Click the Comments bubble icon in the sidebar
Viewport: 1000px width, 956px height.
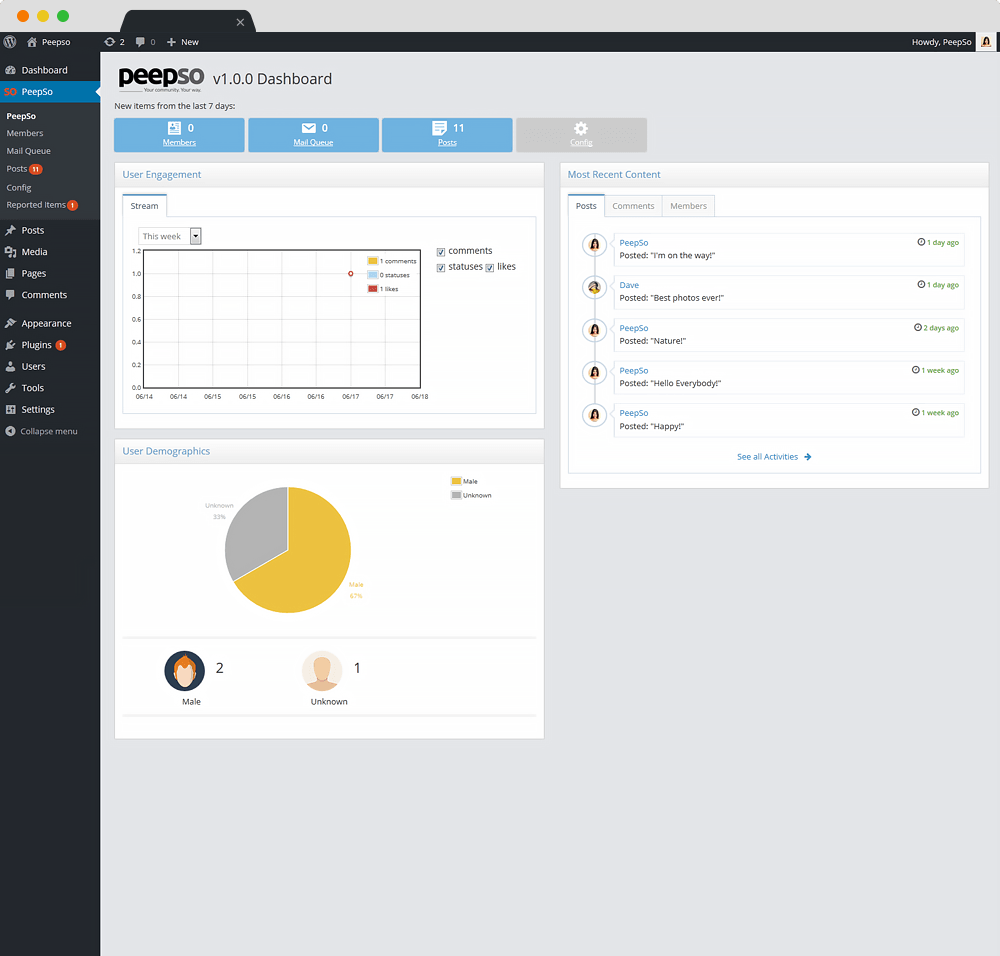10,295
